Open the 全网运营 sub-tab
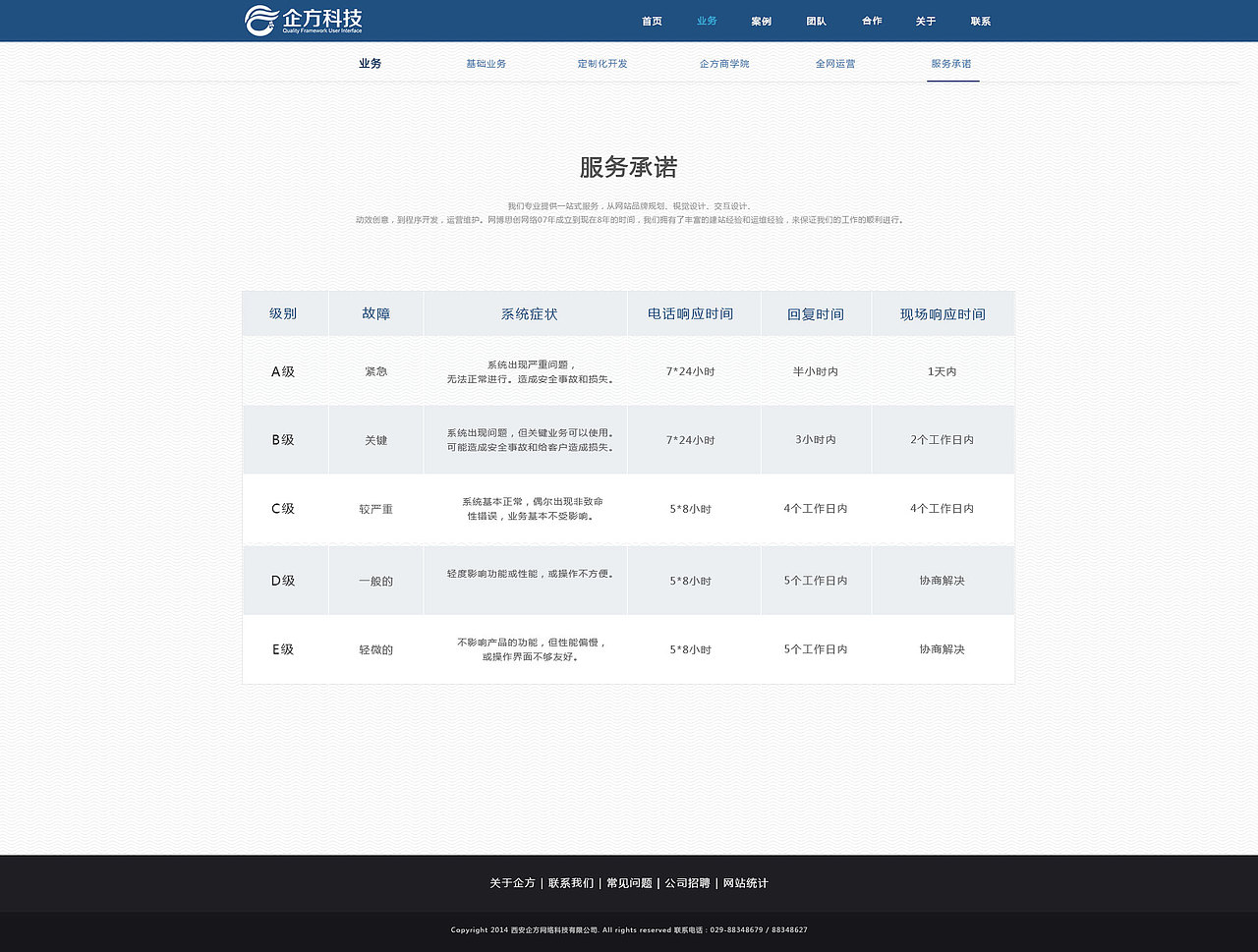This screenshot has height=952, width=1258. [x=835, y=64]
